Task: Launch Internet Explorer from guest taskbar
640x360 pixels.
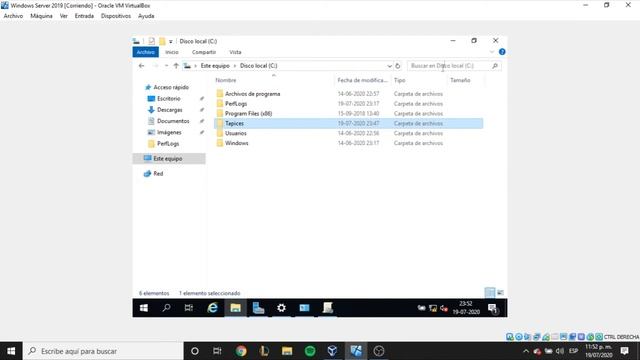Action: point(212,308)
